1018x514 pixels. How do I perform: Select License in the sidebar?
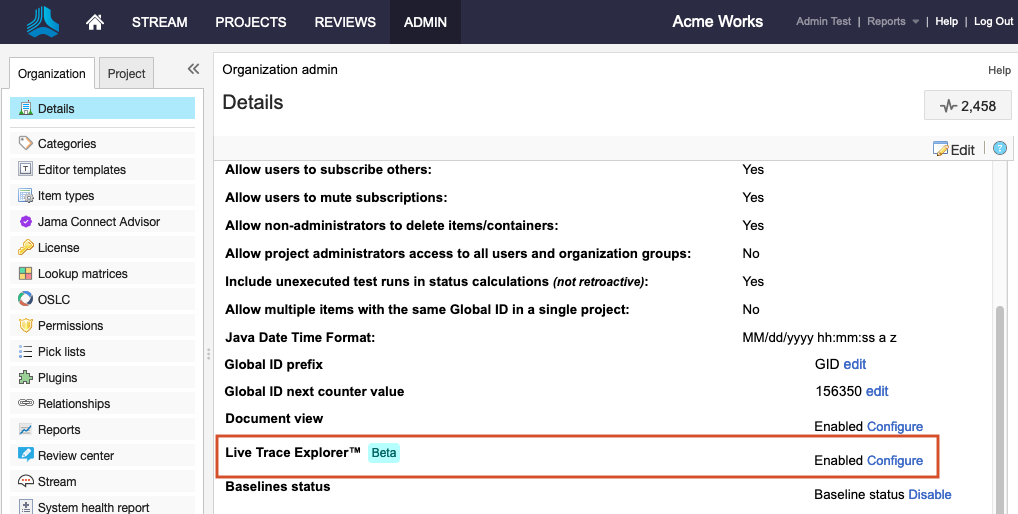103,247
